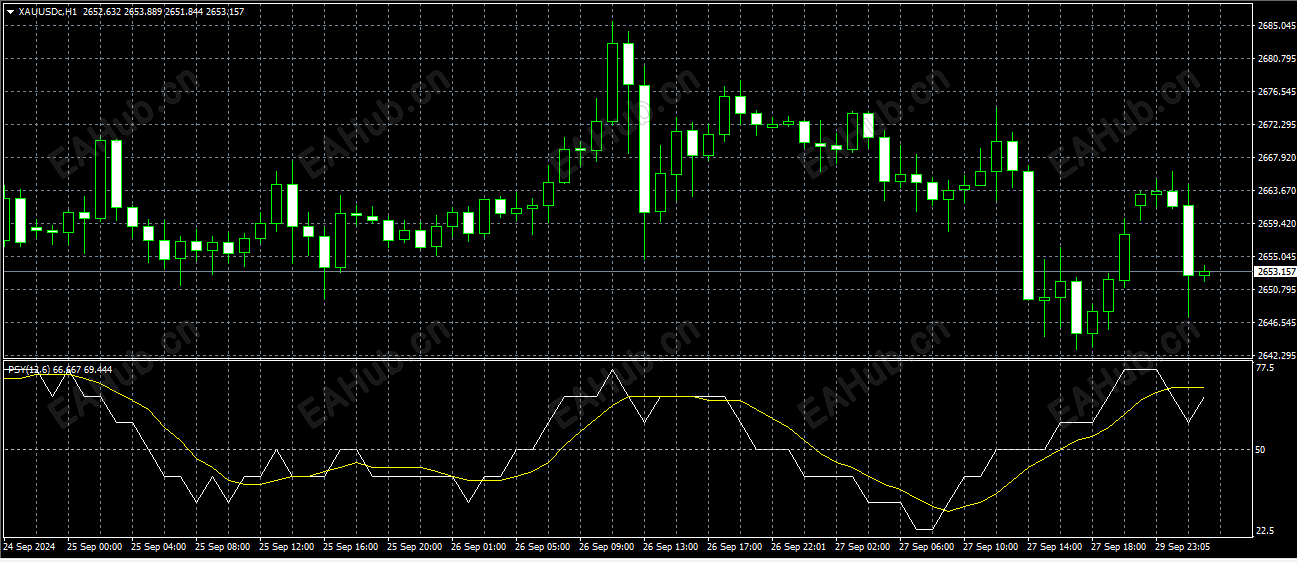Click the current price tag 2653.157

[x=1275, y=271]
